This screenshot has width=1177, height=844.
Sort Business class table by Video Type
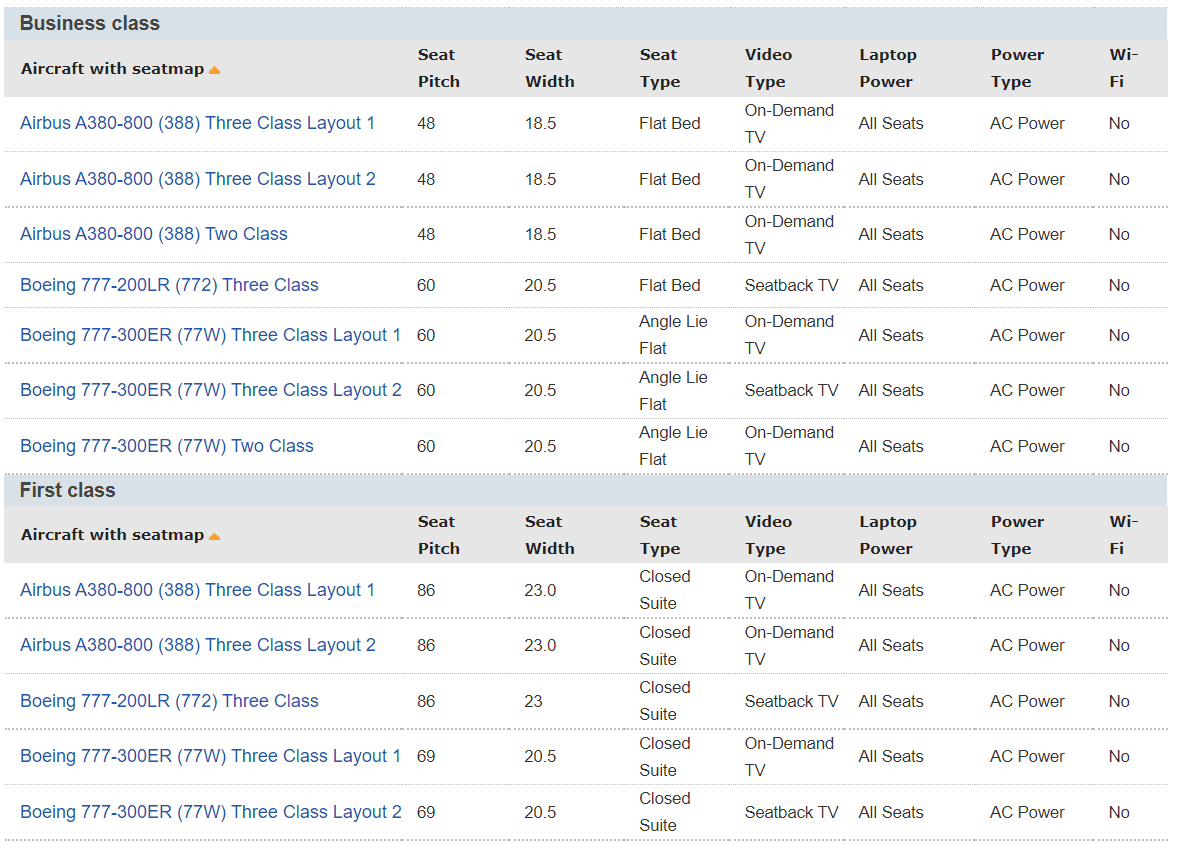click(767, 68)
